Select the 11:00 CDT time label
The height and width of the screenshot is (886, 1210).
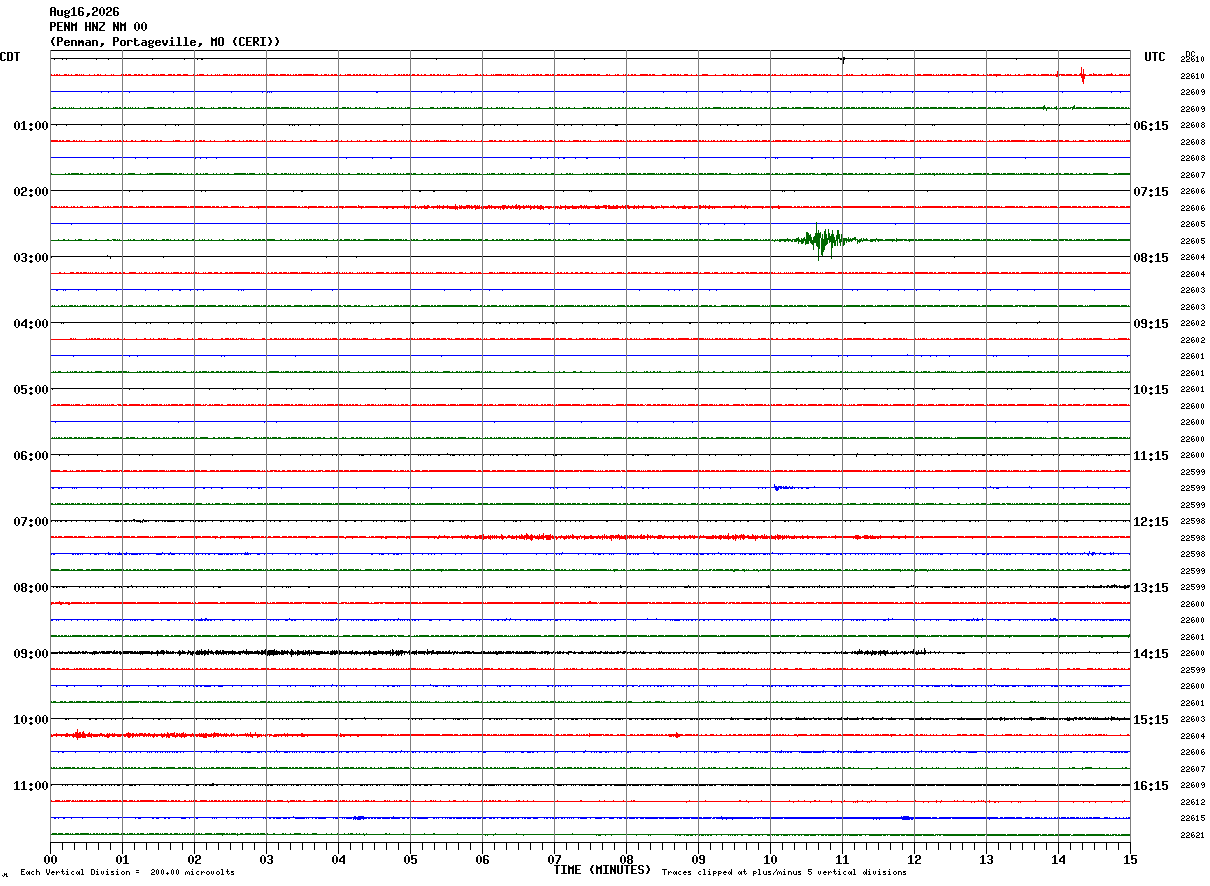31,786
